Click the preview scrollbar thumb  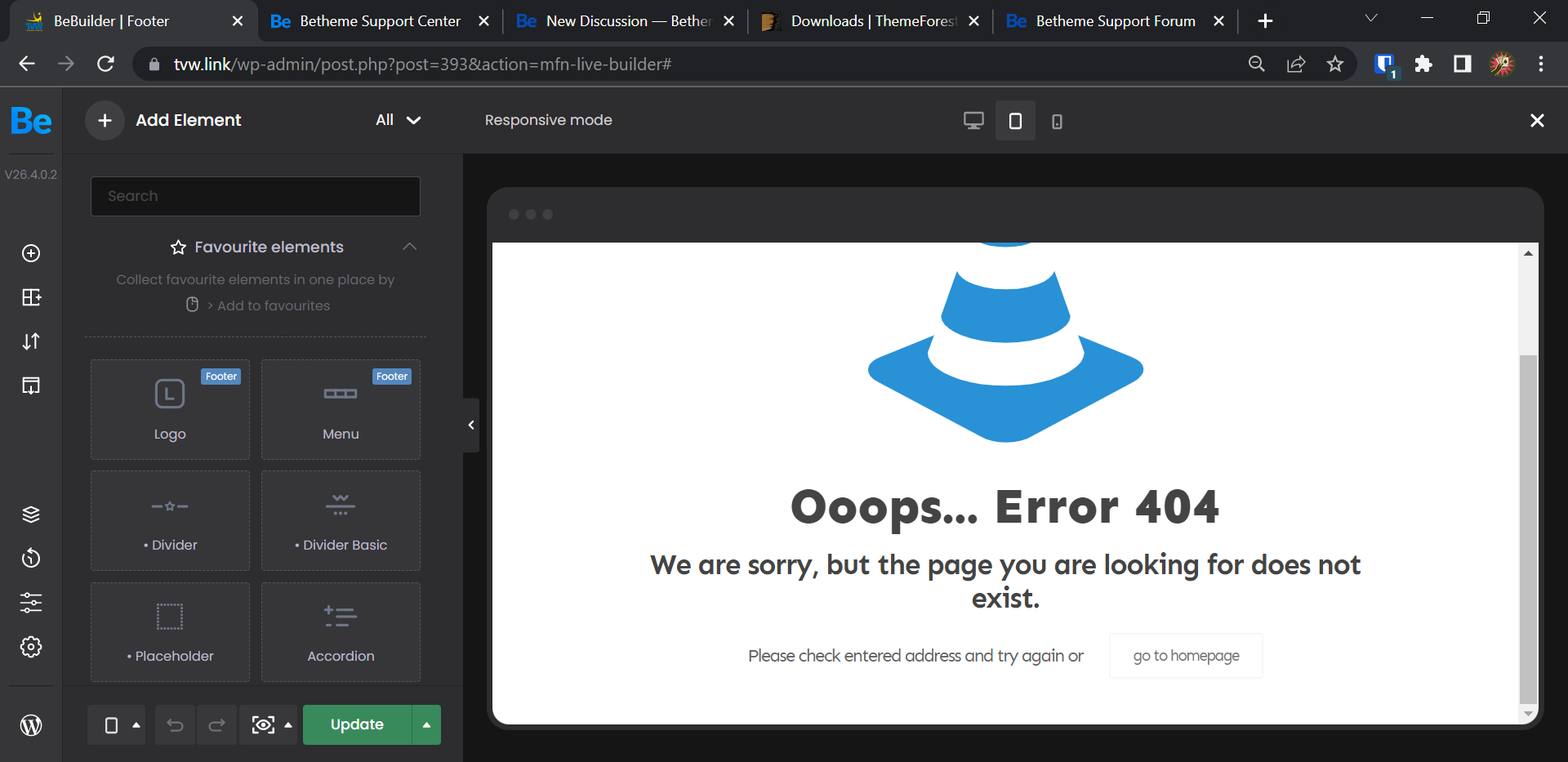(1528, 529)
